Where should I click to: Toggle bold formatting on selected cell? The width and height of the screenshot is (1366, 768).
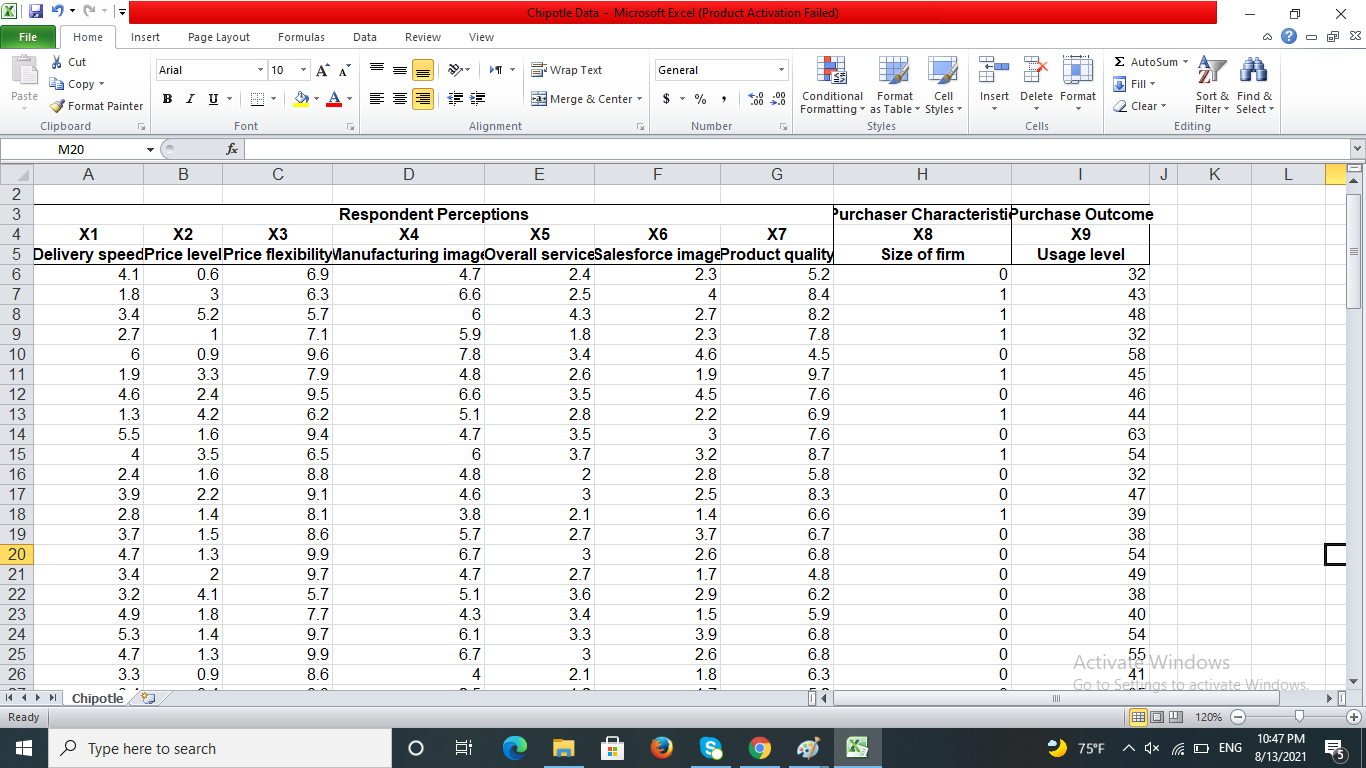point(167,99)
